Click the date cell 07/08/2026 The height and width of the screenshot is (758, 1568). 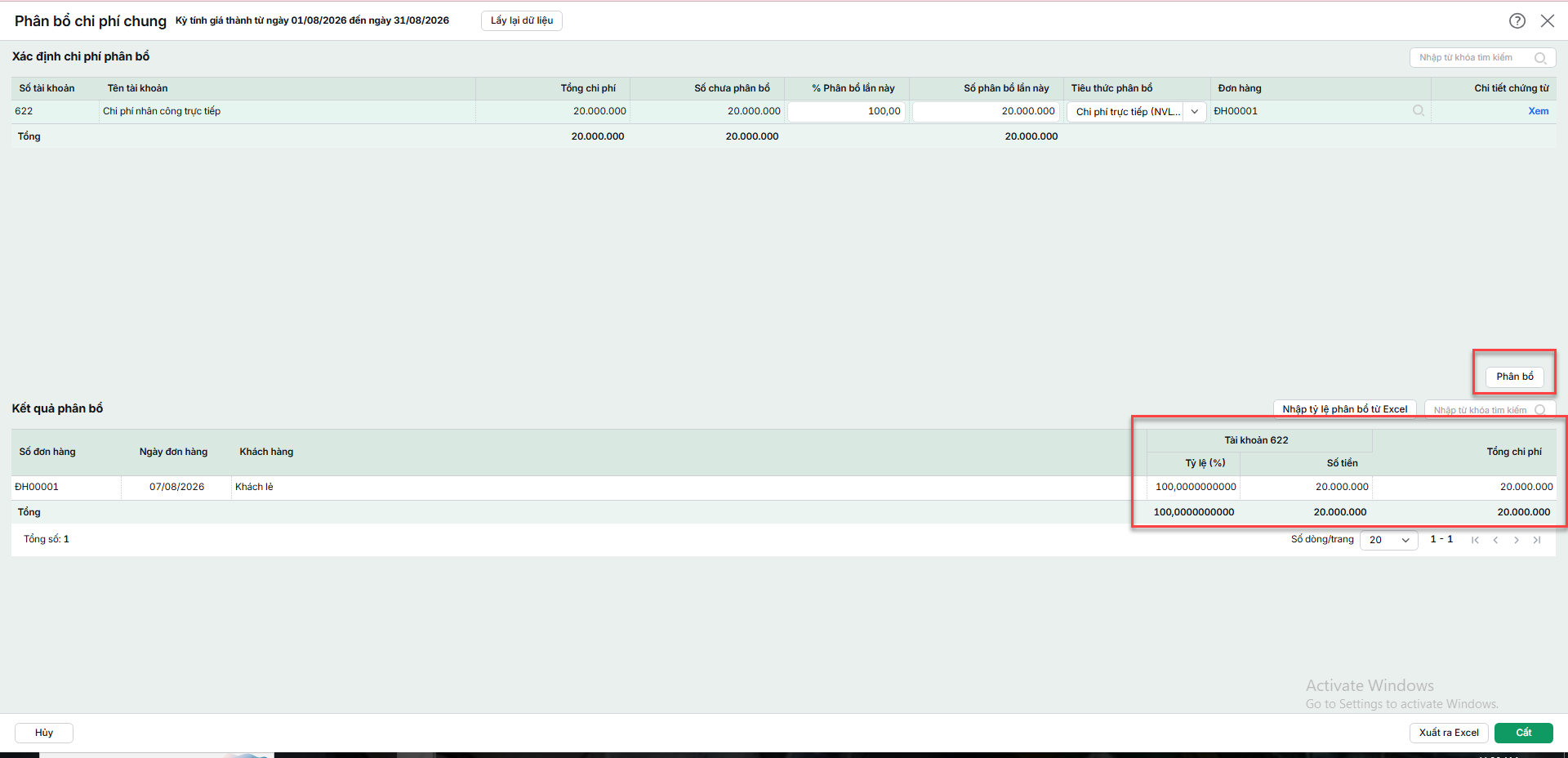pyautogui.click(x=176, y=488)
